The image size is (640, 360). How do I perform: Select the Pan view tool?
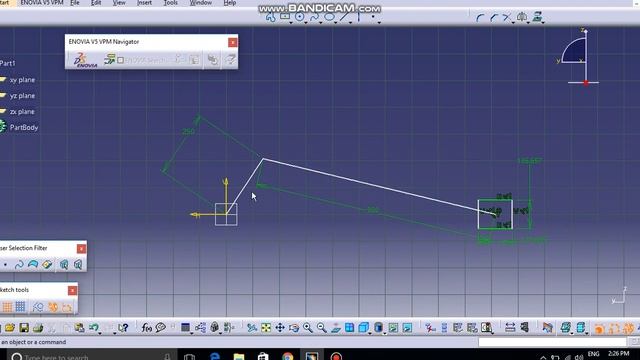click(280, 328)
